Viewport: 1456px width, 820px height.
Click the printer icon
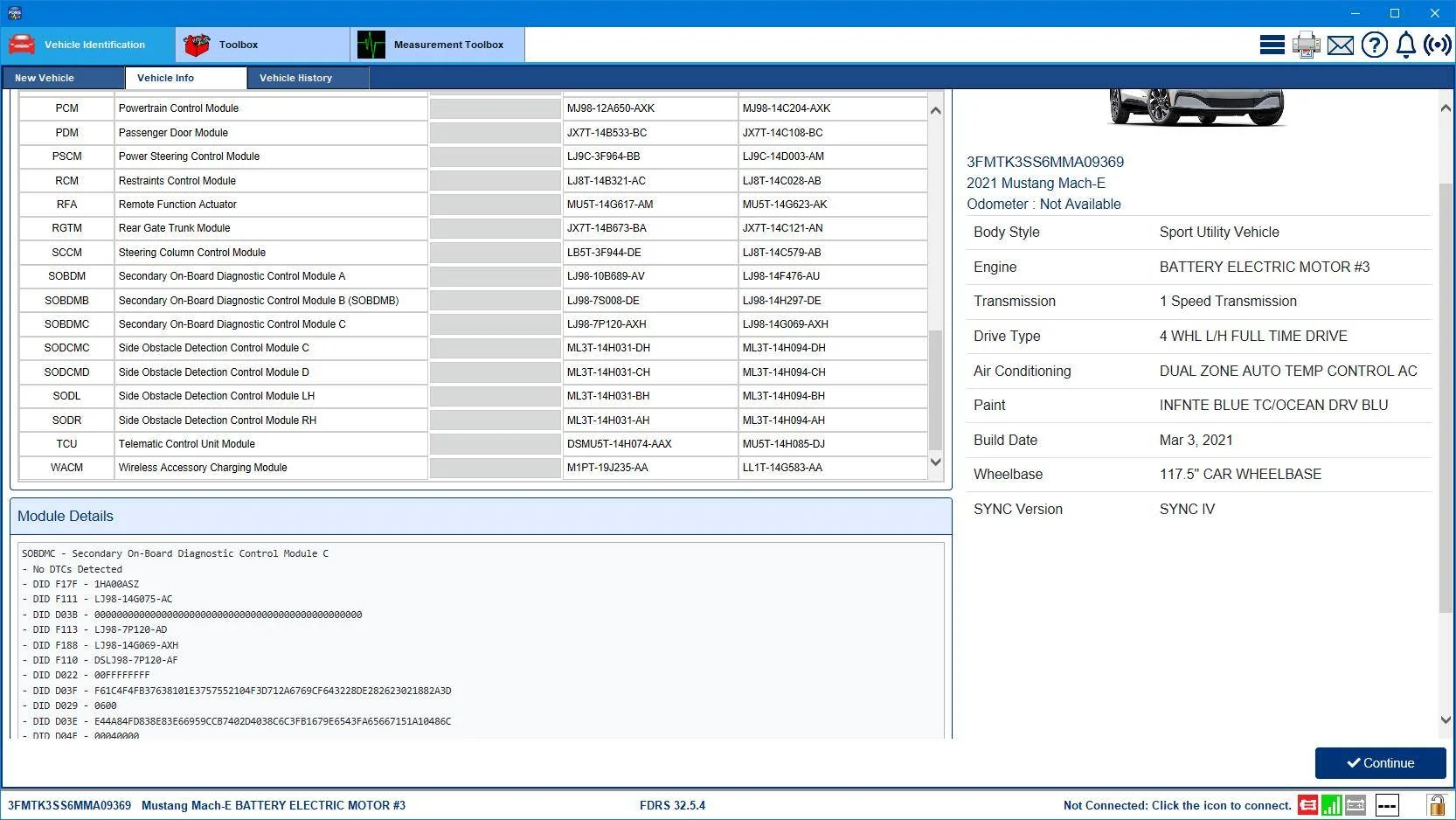click(1306, 45)
